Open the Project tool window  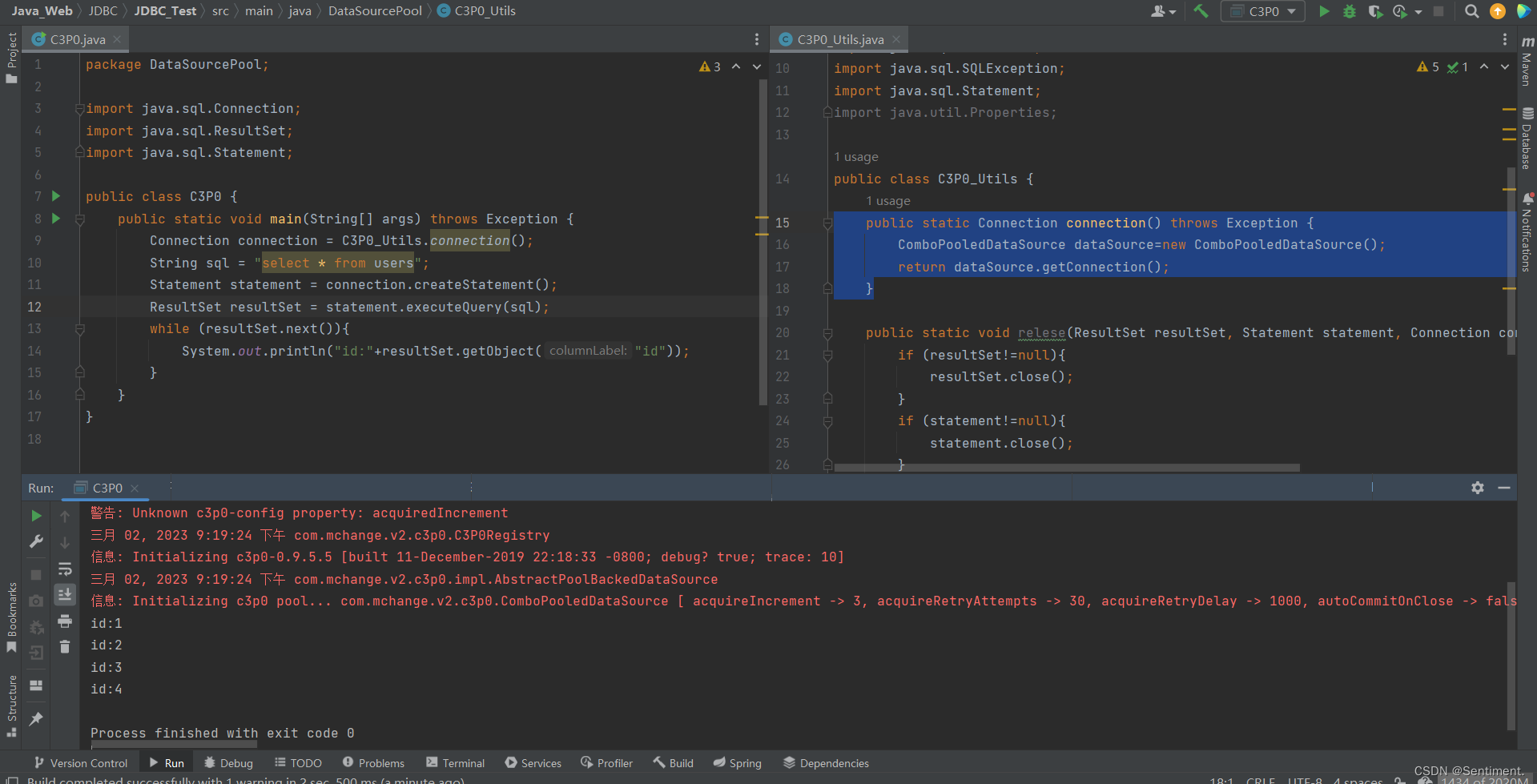coord(11,57)
